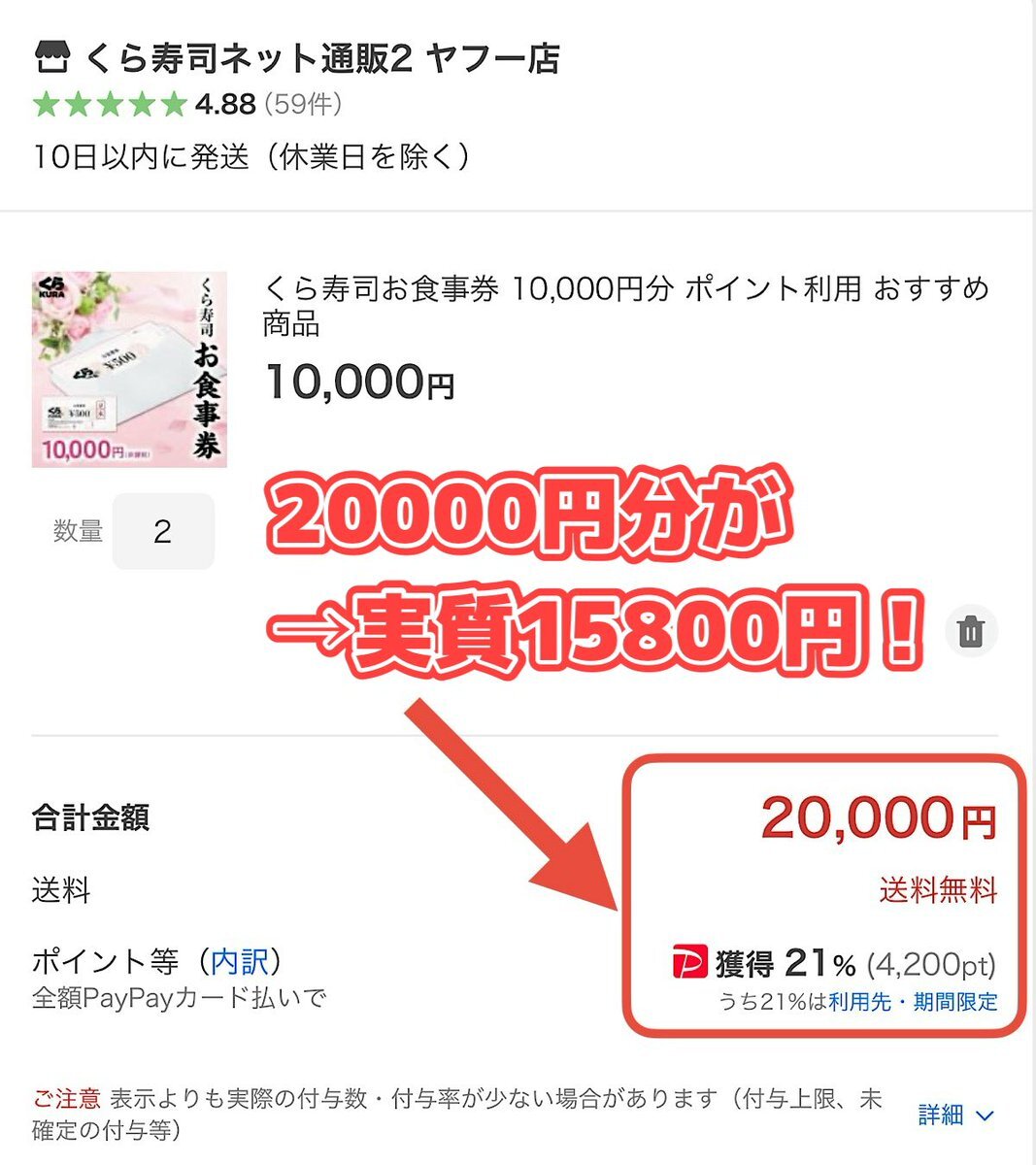Open the くら寿司お食事券 product thumbnail

129,369
